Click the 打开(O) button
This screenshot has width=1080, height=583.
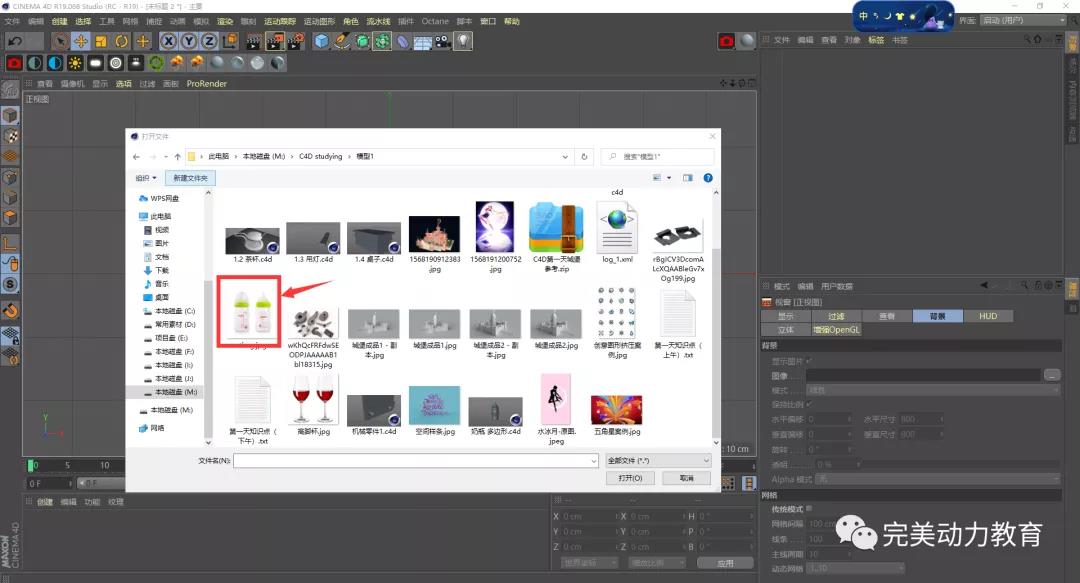(630, 478)
